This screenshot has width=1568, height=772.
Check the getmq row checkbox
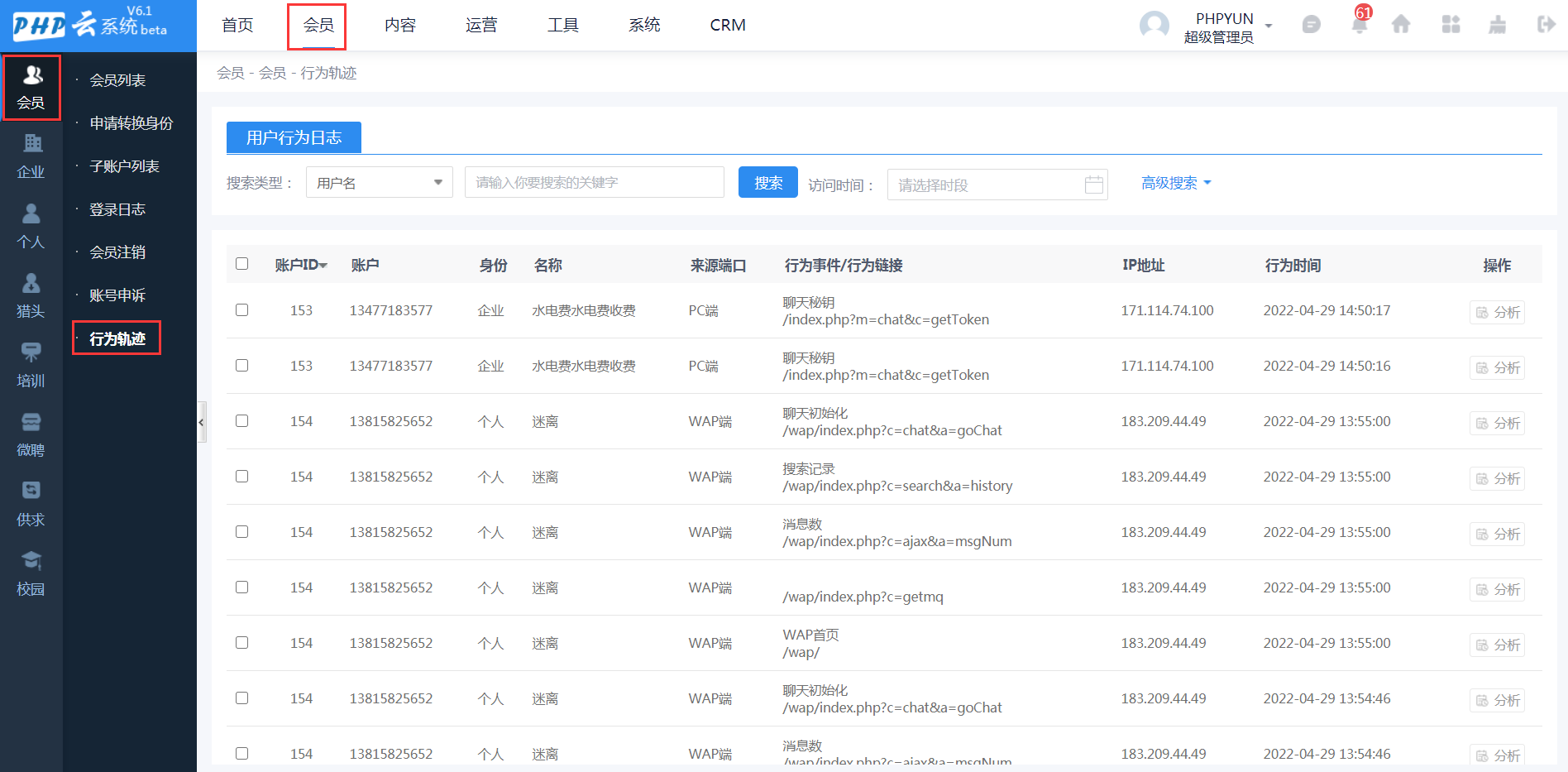(241, 587)
